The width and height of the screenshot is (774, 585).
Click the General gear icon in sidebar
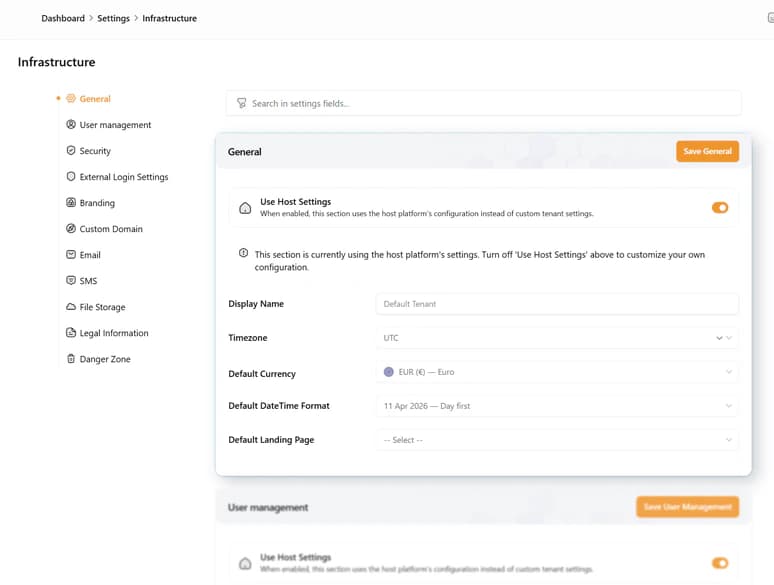coord(71,98)
